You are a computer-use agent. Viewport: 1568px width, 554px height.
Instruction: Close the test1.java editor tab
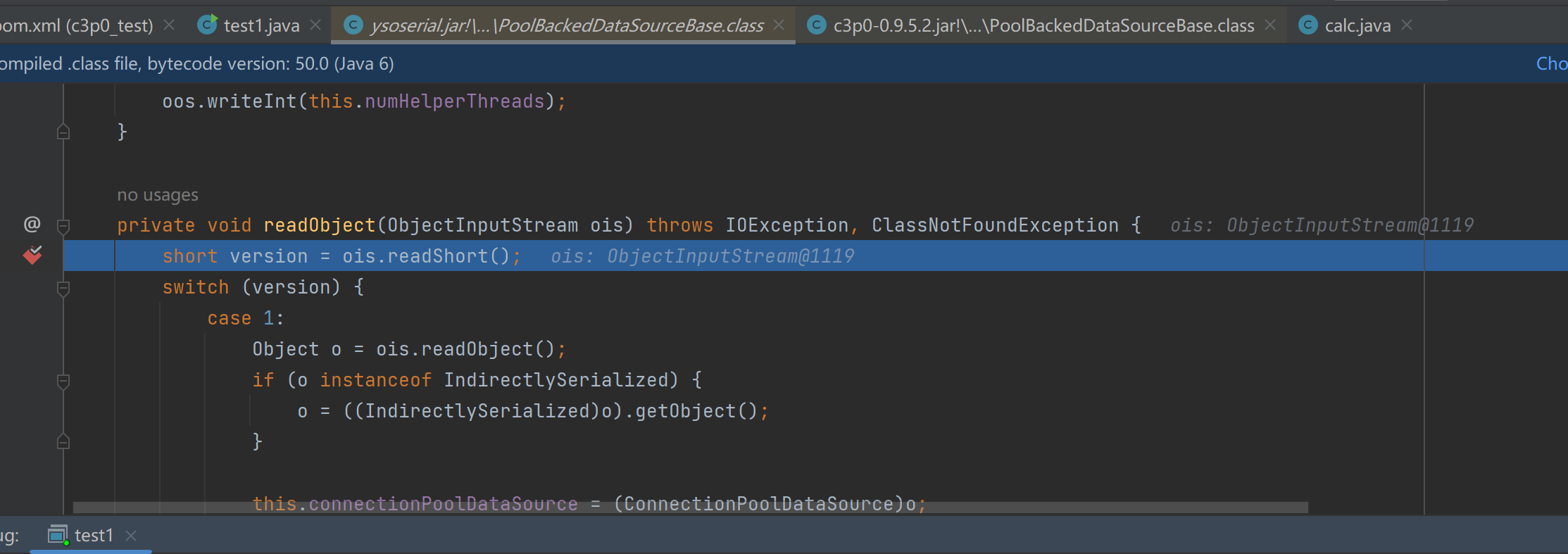click(315, 25)
